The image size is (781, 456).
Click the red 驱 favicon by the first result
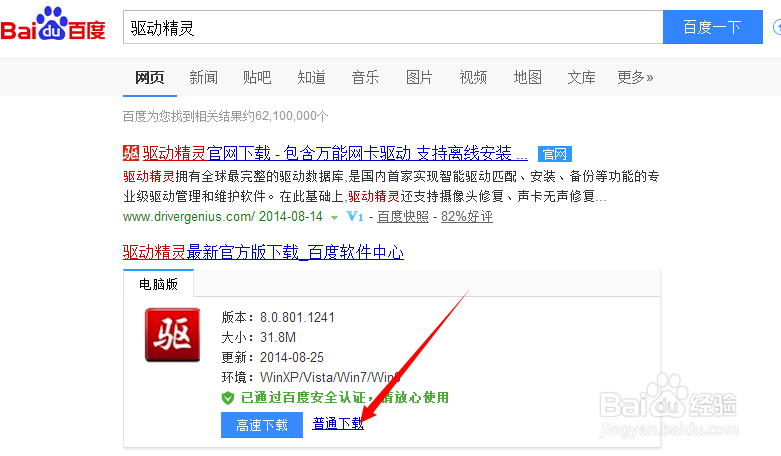coord(131,153)
